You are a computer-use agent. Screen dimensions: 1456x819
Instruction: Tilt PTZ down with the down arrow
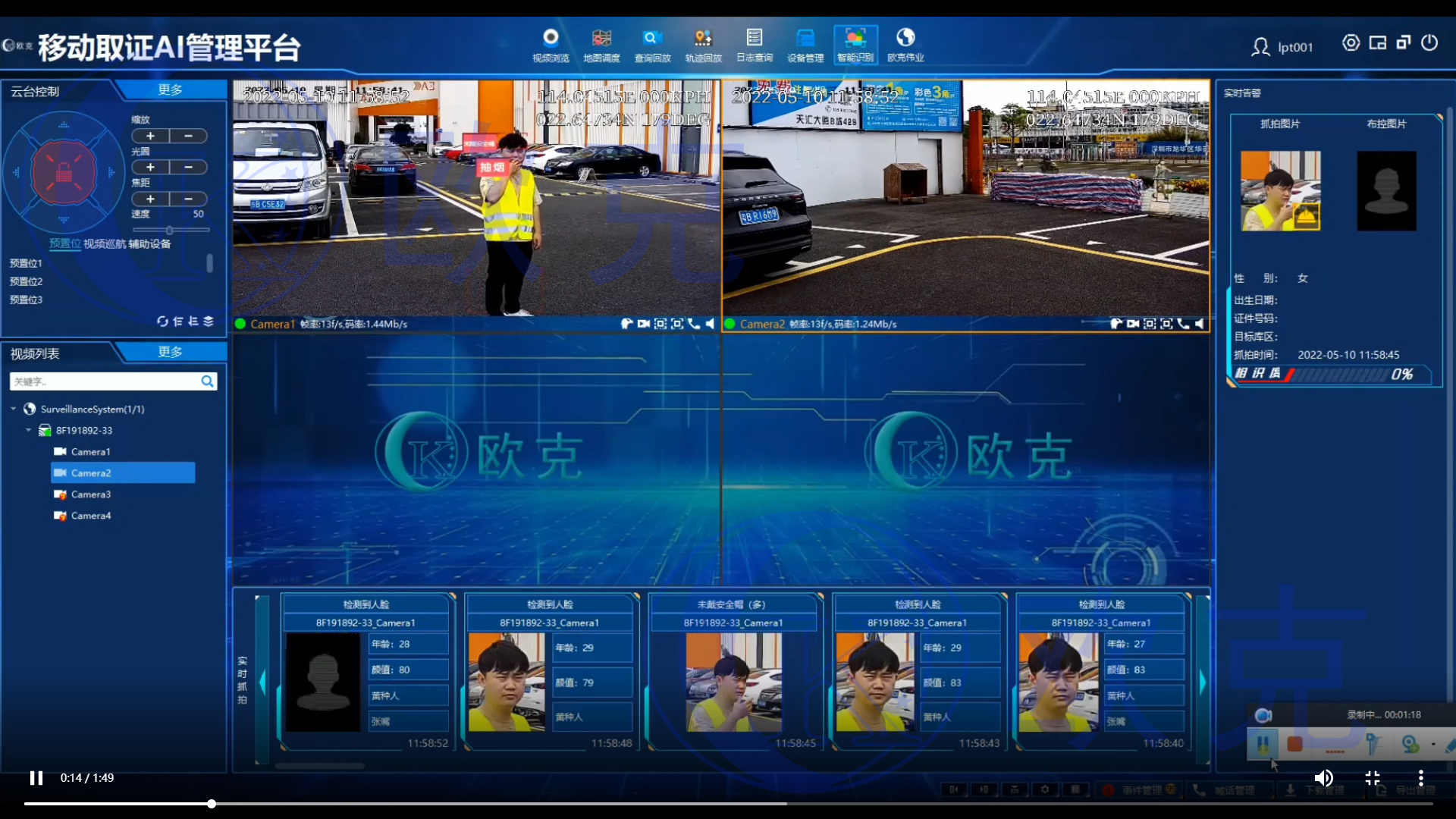point(64,220)
